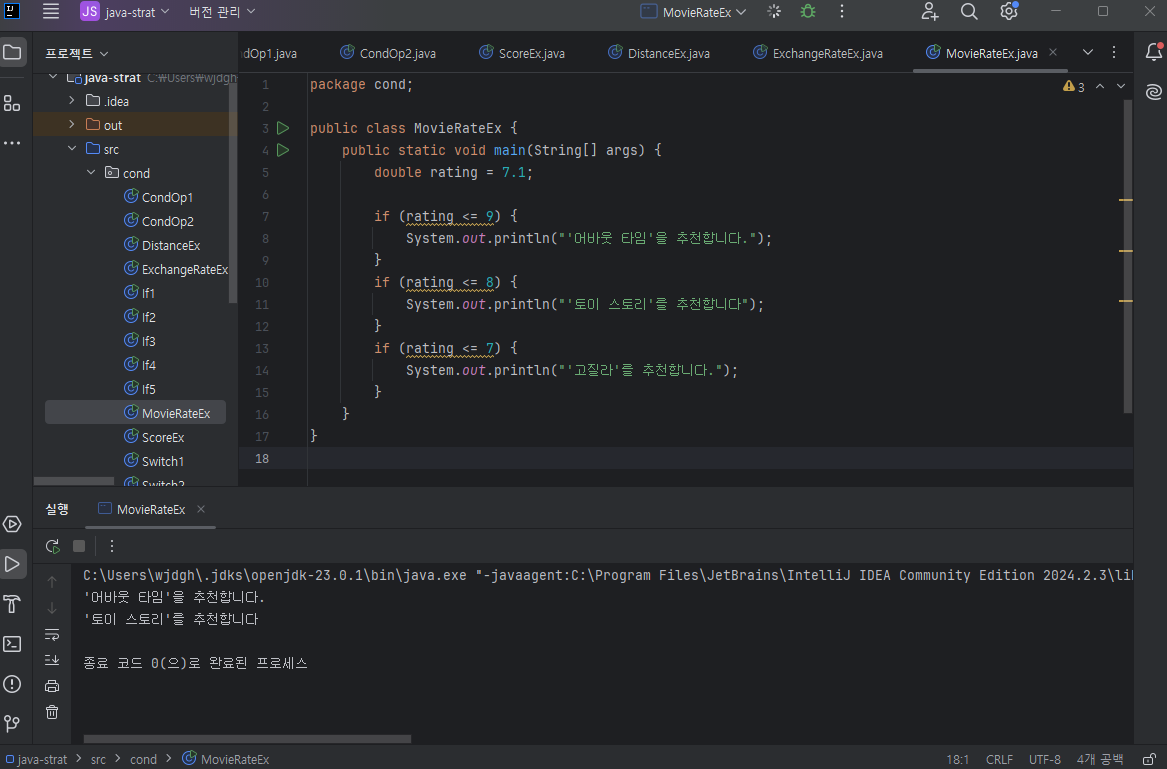Click run gutter arrow beside main method
Viewport: 1167px width, 769px height.
(283, 150)
